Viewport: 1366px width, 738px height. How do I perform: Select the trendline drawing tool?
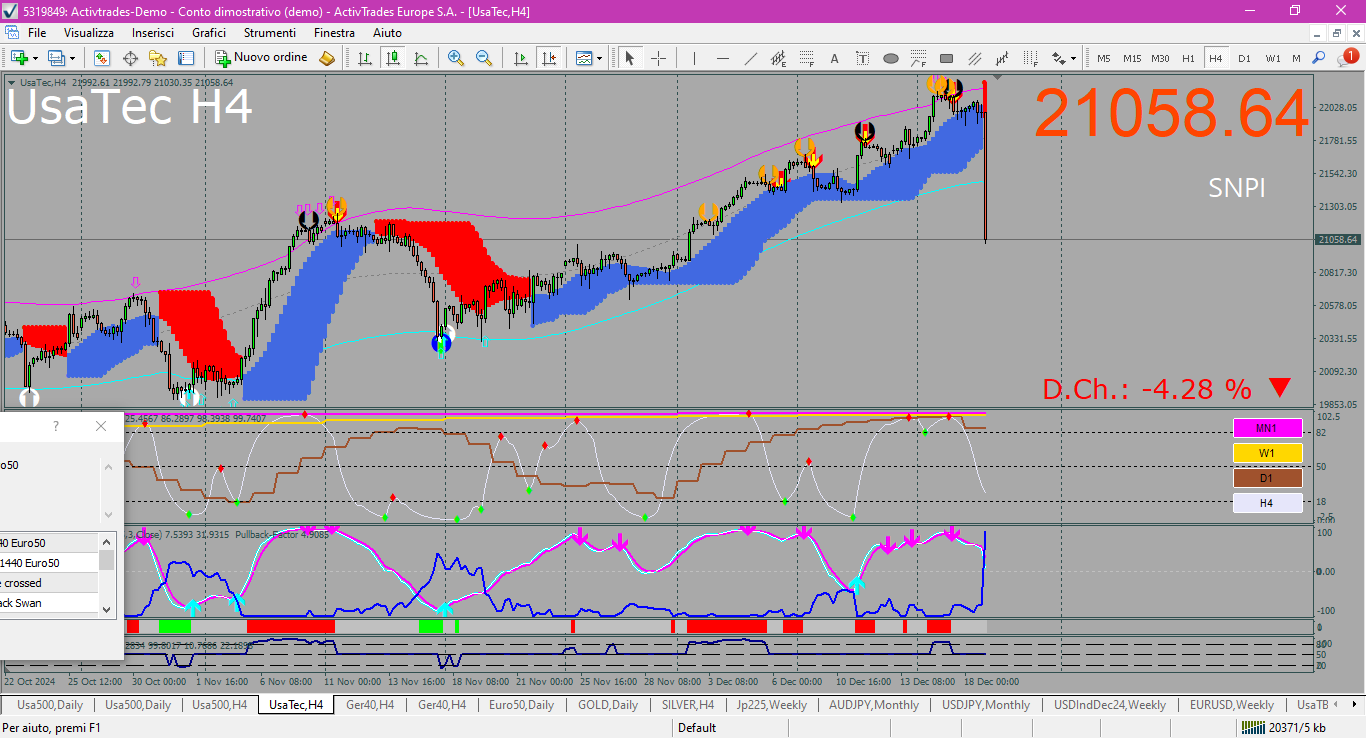pyautogui.click(x=751, y=58)
